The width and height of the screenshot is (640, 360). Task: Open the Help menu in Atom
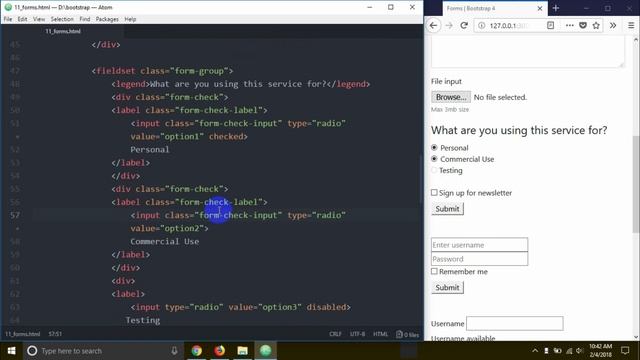(130, 19)
